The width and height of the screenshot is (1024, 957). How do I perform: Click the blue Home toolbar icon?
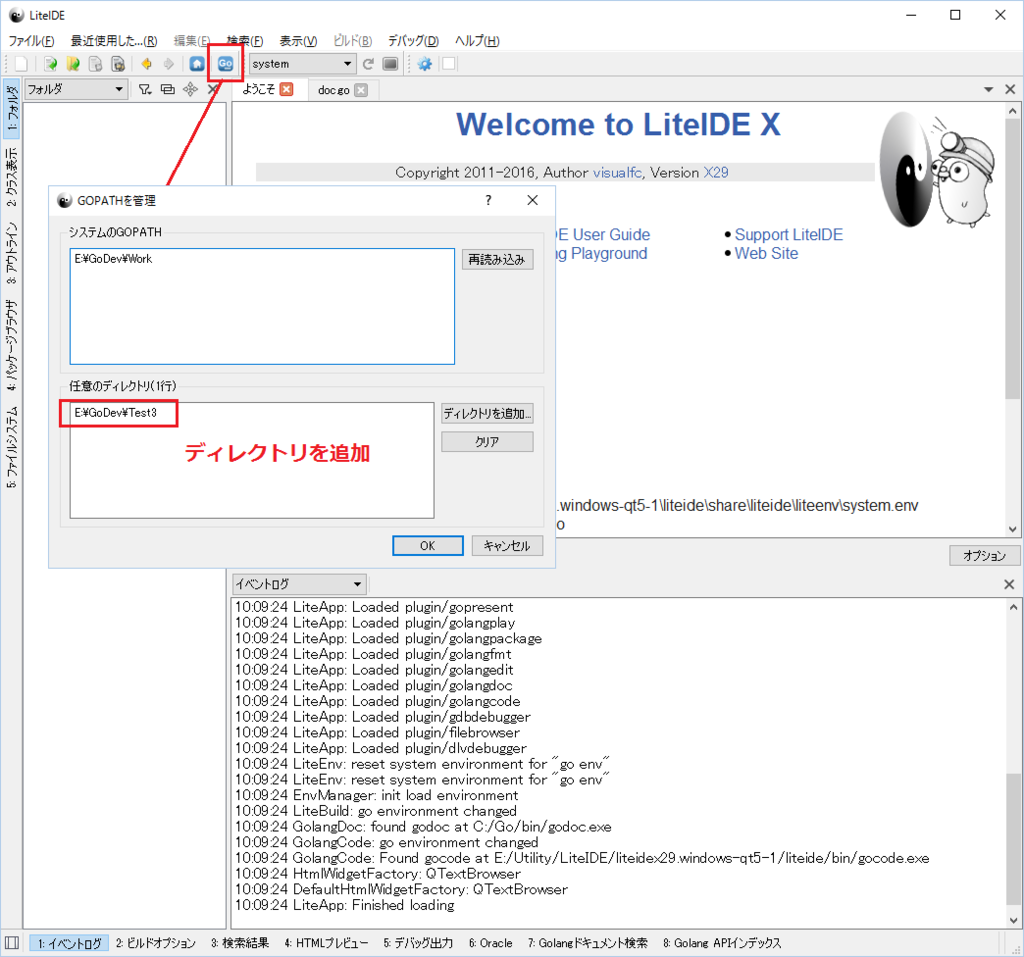197,64
